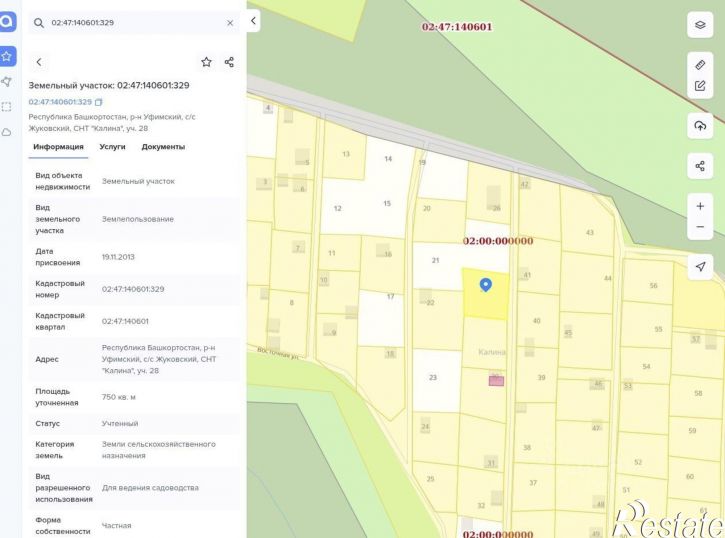
Task: Zoom in with the plus button
Action: tap(700, 206)
